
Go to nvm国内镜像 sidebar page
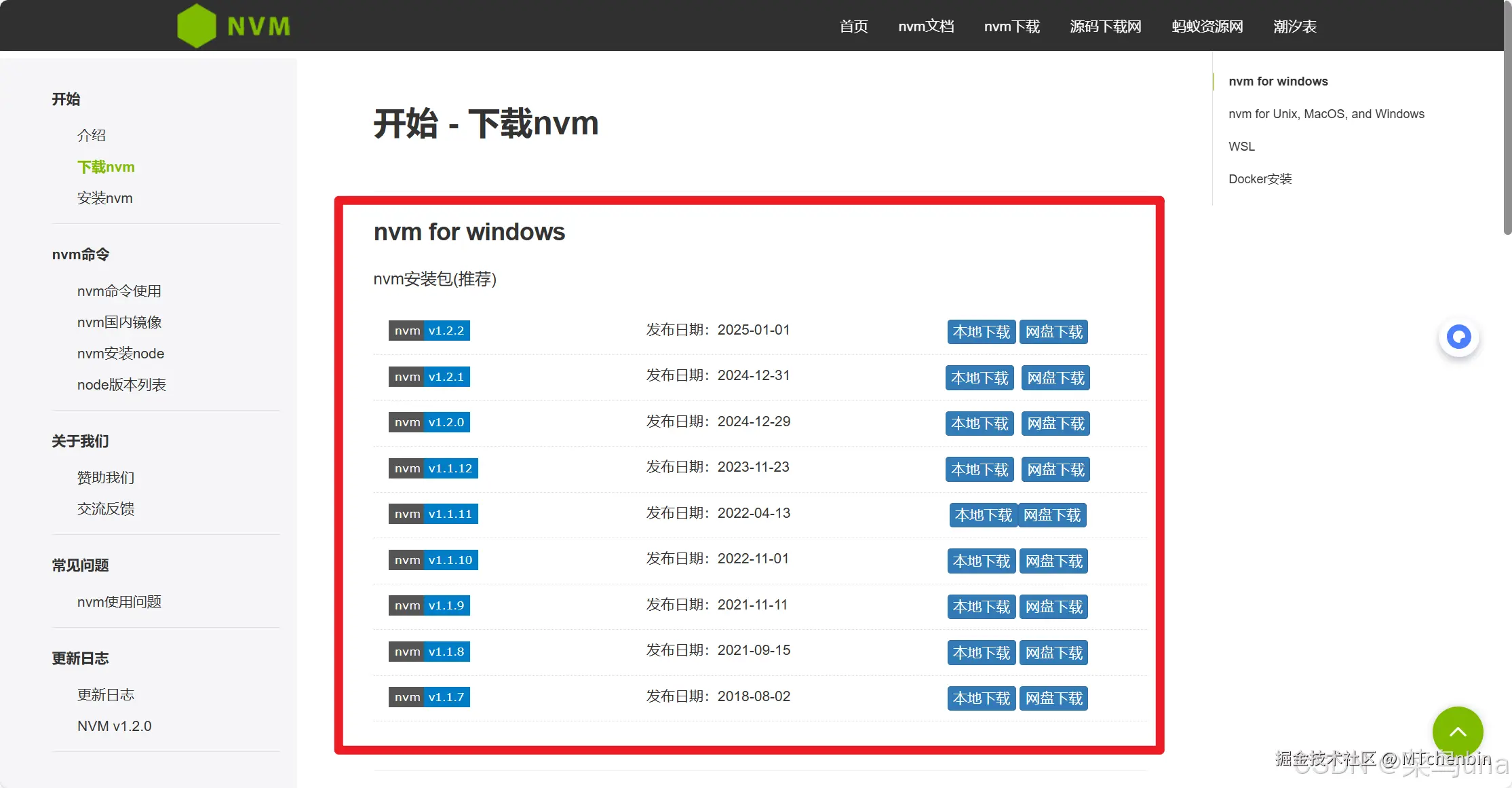119,322
